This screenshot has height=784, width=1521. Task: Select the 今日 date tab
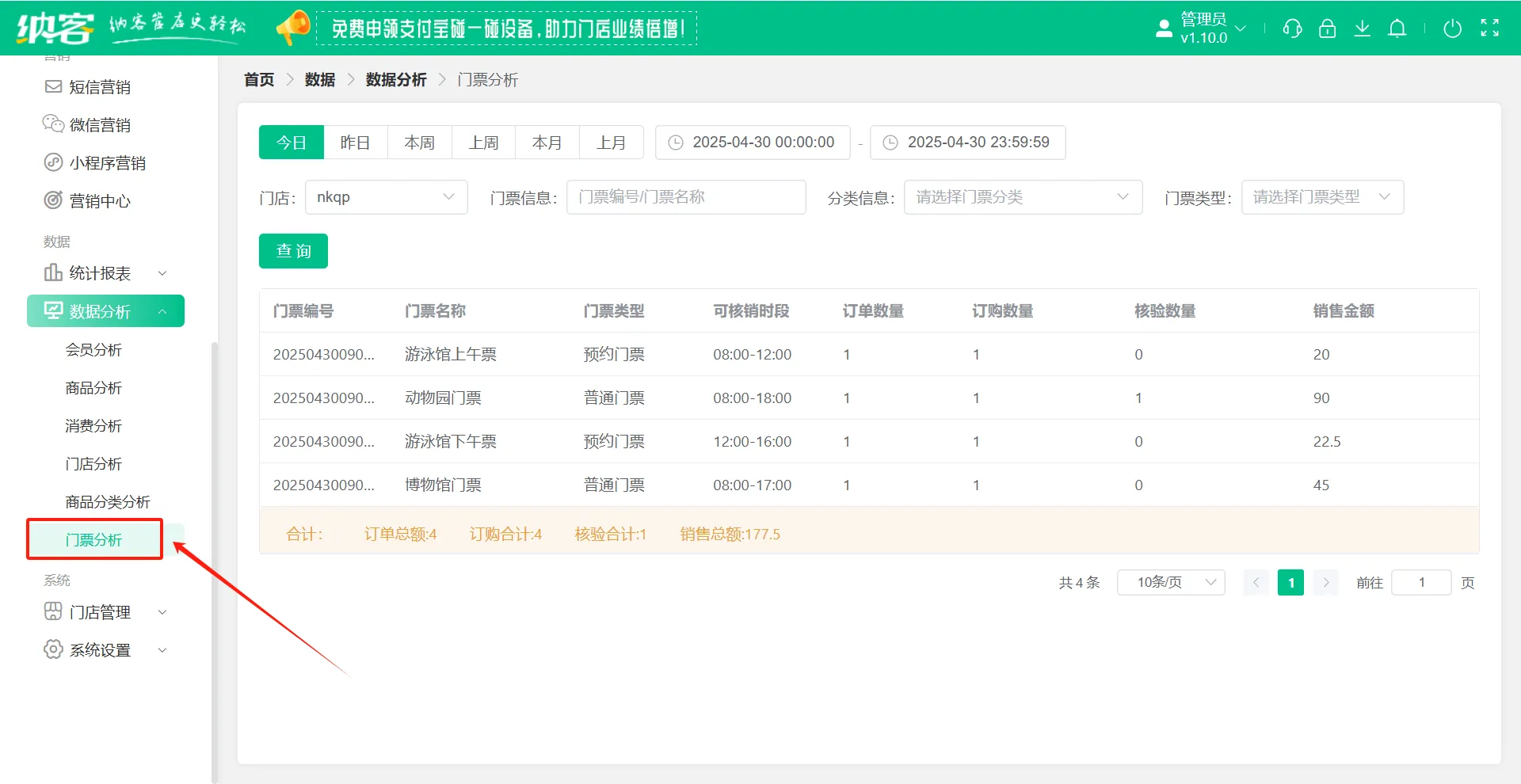(292, 143)
